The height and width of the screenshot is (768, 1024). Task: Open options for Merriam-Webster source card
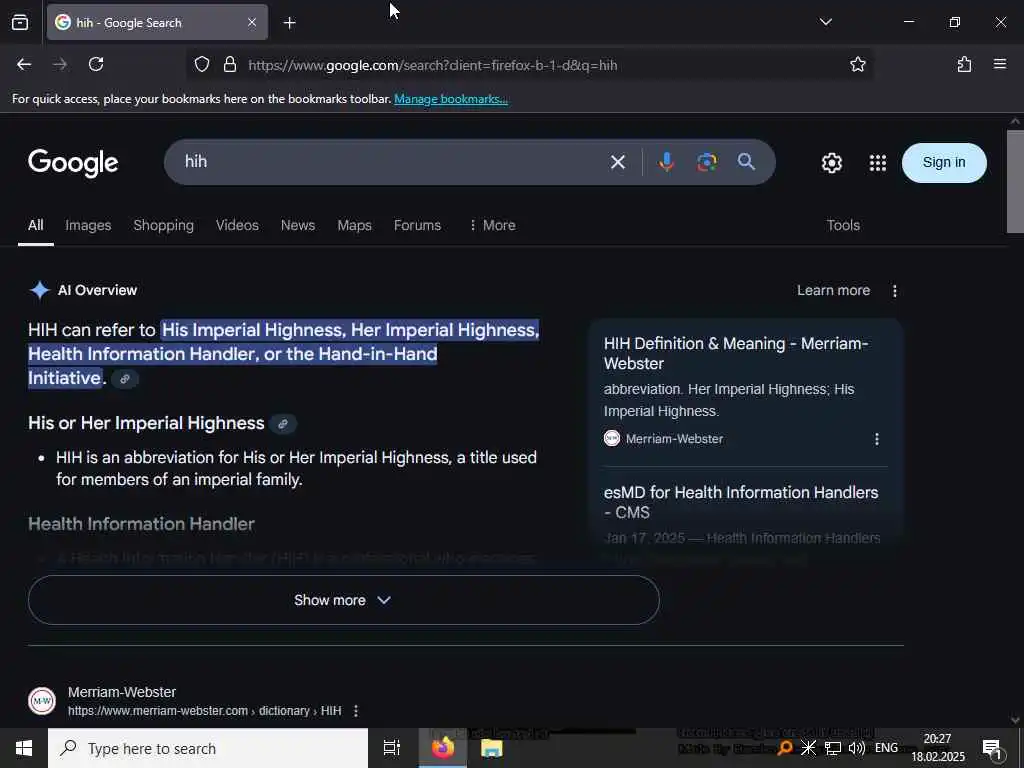click(x=876, y=439)
